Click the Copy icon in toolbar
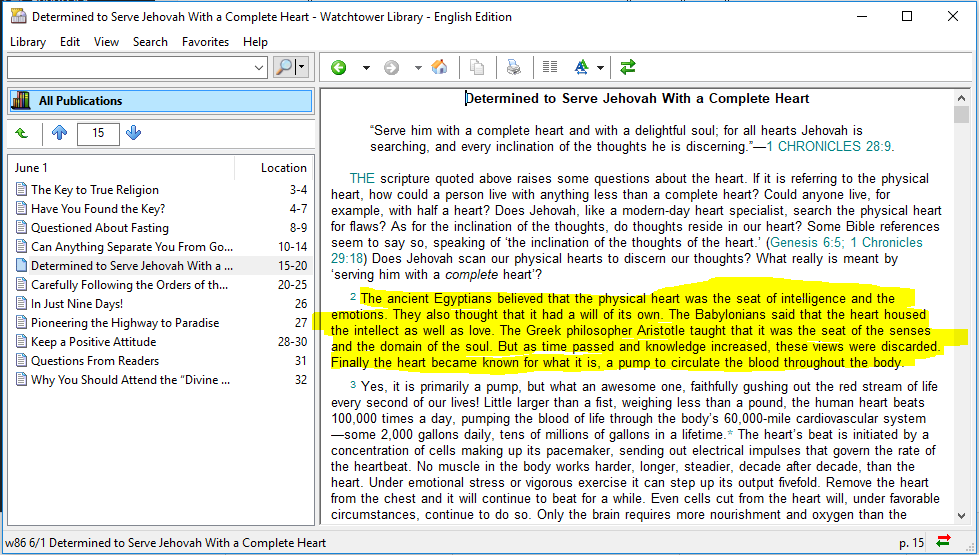This screenshot has width=979, height=555. 477,68
